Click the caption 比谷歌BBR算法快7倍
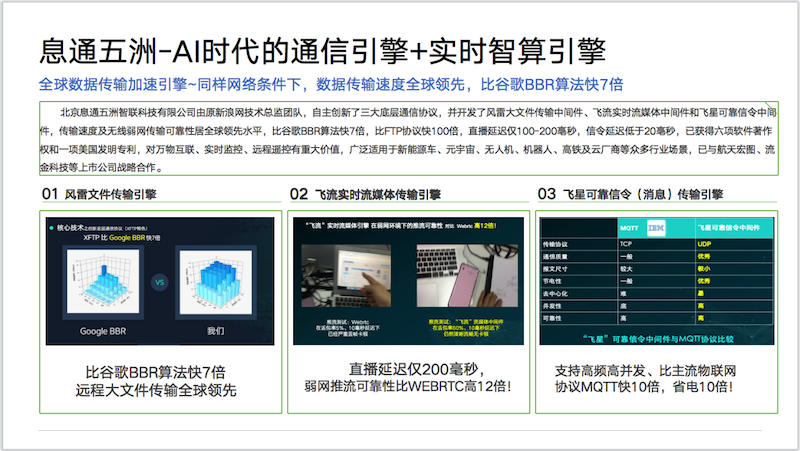800x451 pixels. pos(156,372)
